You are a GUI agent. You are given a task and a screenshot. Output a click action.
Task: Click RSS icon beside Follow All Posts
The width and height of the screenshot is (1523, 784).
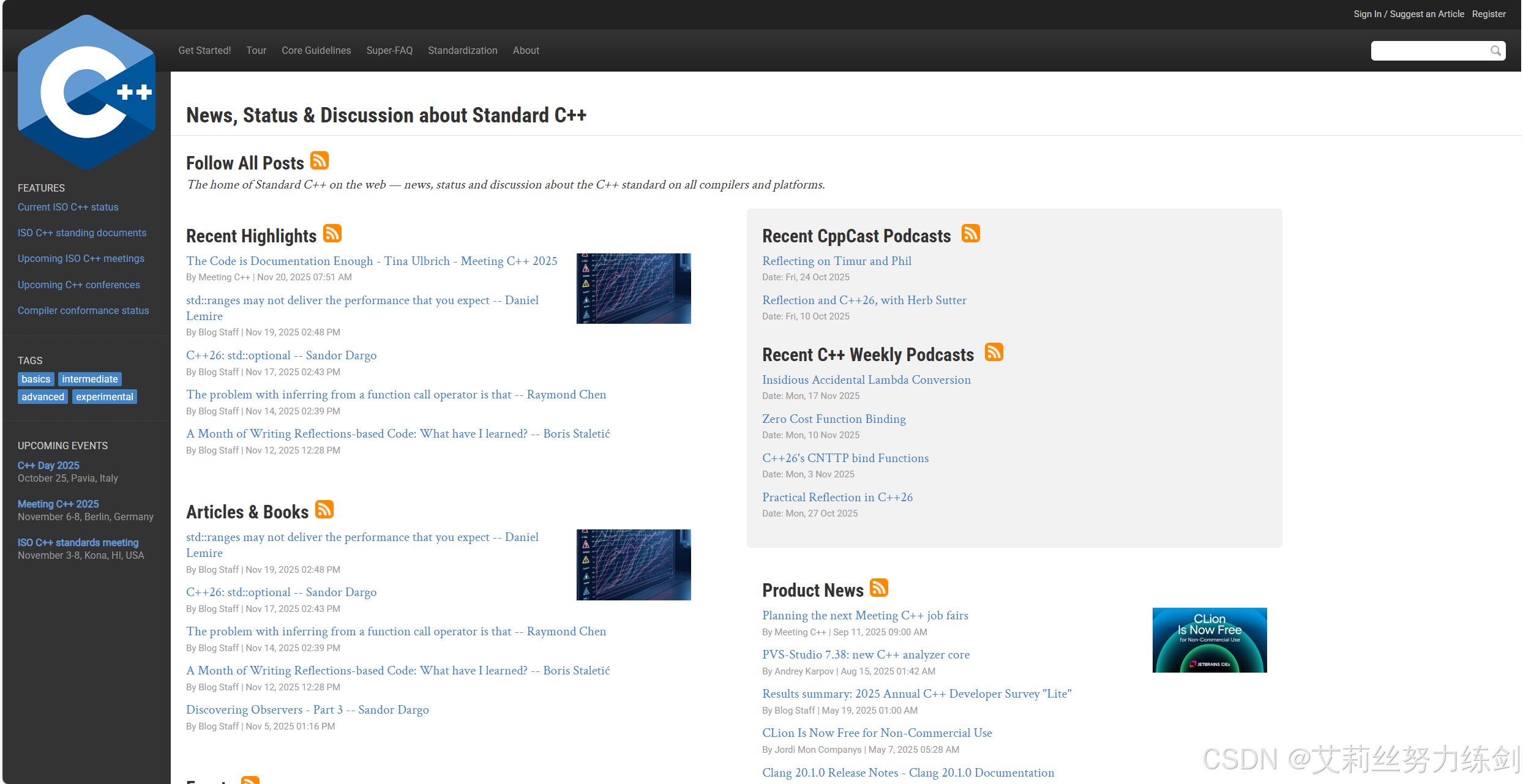pyautogui.click(x=320, y=161)
